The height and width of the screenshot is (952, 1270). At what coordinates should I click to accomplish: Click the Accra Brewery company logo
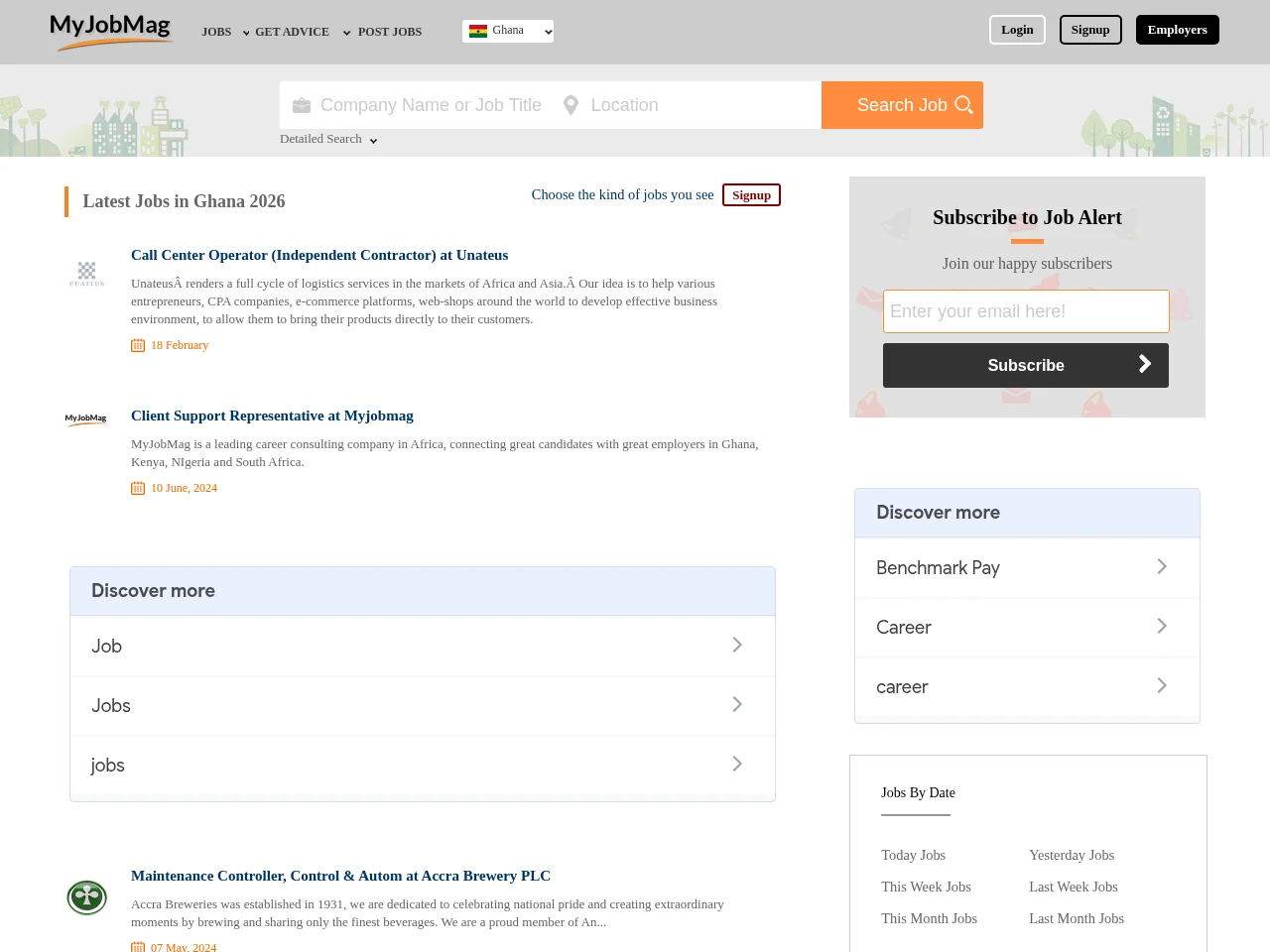click(87, 897)
